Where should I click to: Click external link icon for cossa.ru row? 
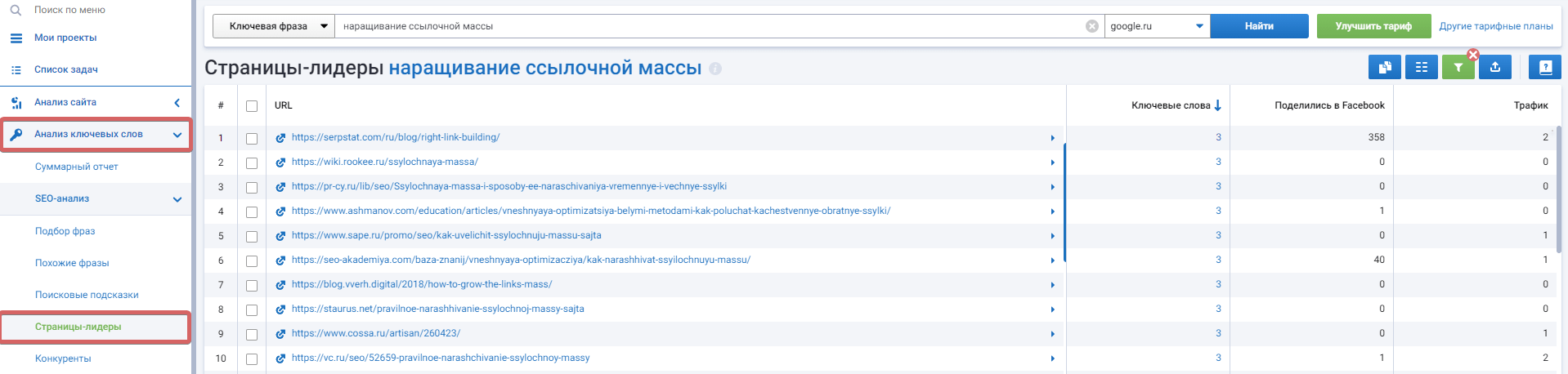(280, 334)
